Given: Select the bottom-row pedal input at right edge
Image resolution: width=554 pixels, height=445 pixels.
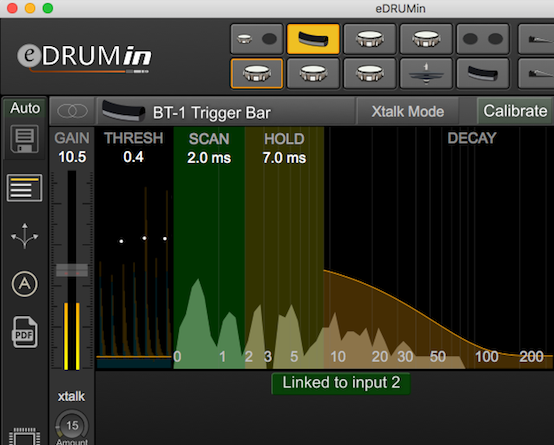Looking at the screenshot, I should [536, 74].
